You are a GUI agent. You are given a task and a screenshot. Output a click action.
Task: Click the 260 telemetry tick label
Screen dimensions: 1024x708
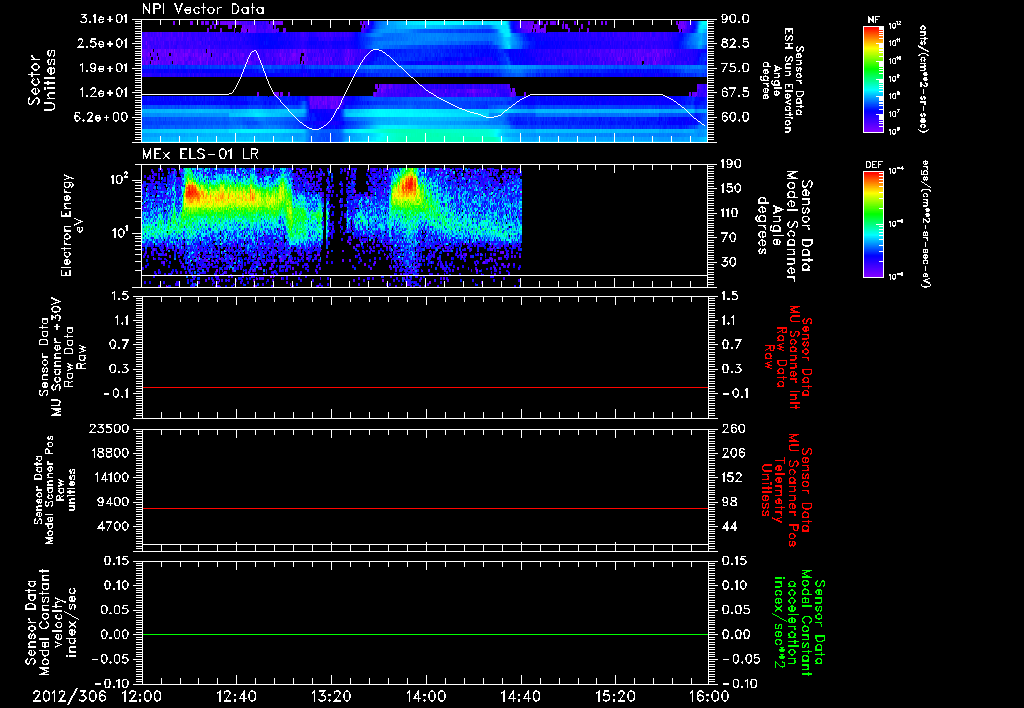pyautogui.click(x=732, y=428)
